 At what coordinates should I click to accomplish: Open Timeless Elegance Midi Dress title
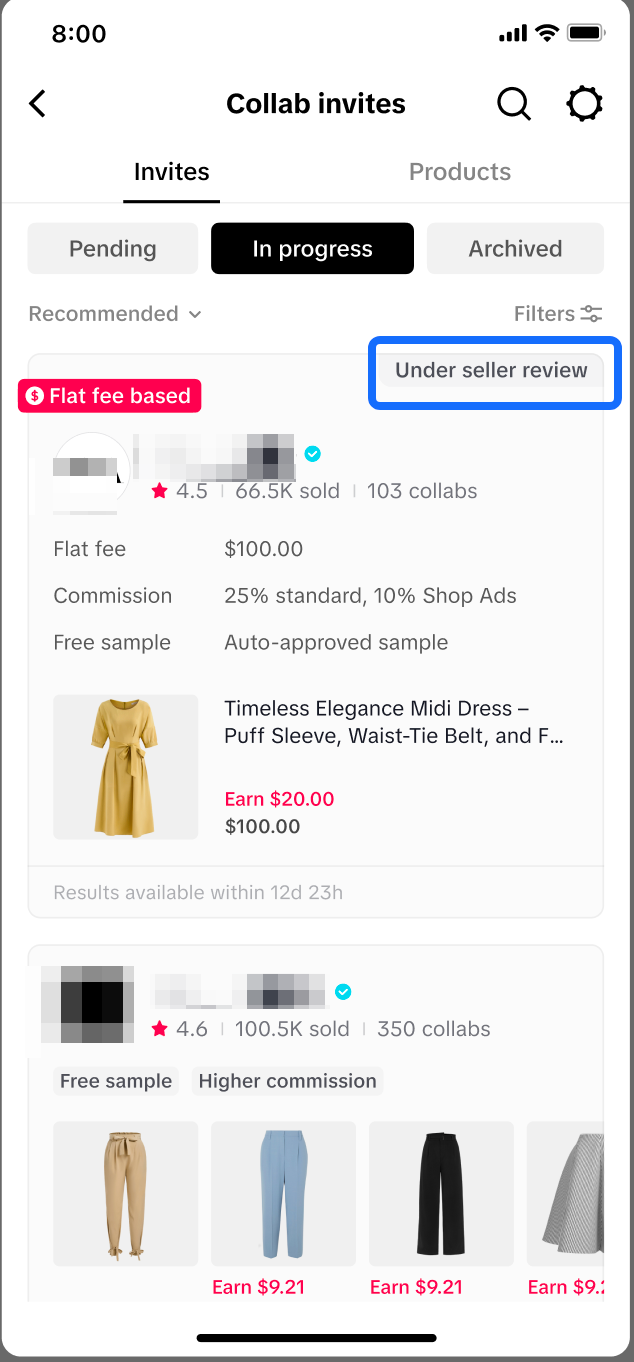pyautogui.click(x=394, y=723)
